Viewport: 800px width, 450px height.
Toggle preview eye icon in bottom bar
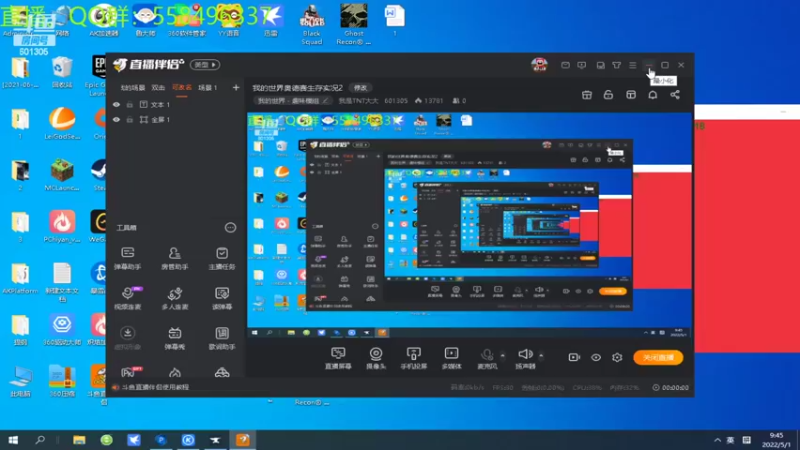coord(596,357)
